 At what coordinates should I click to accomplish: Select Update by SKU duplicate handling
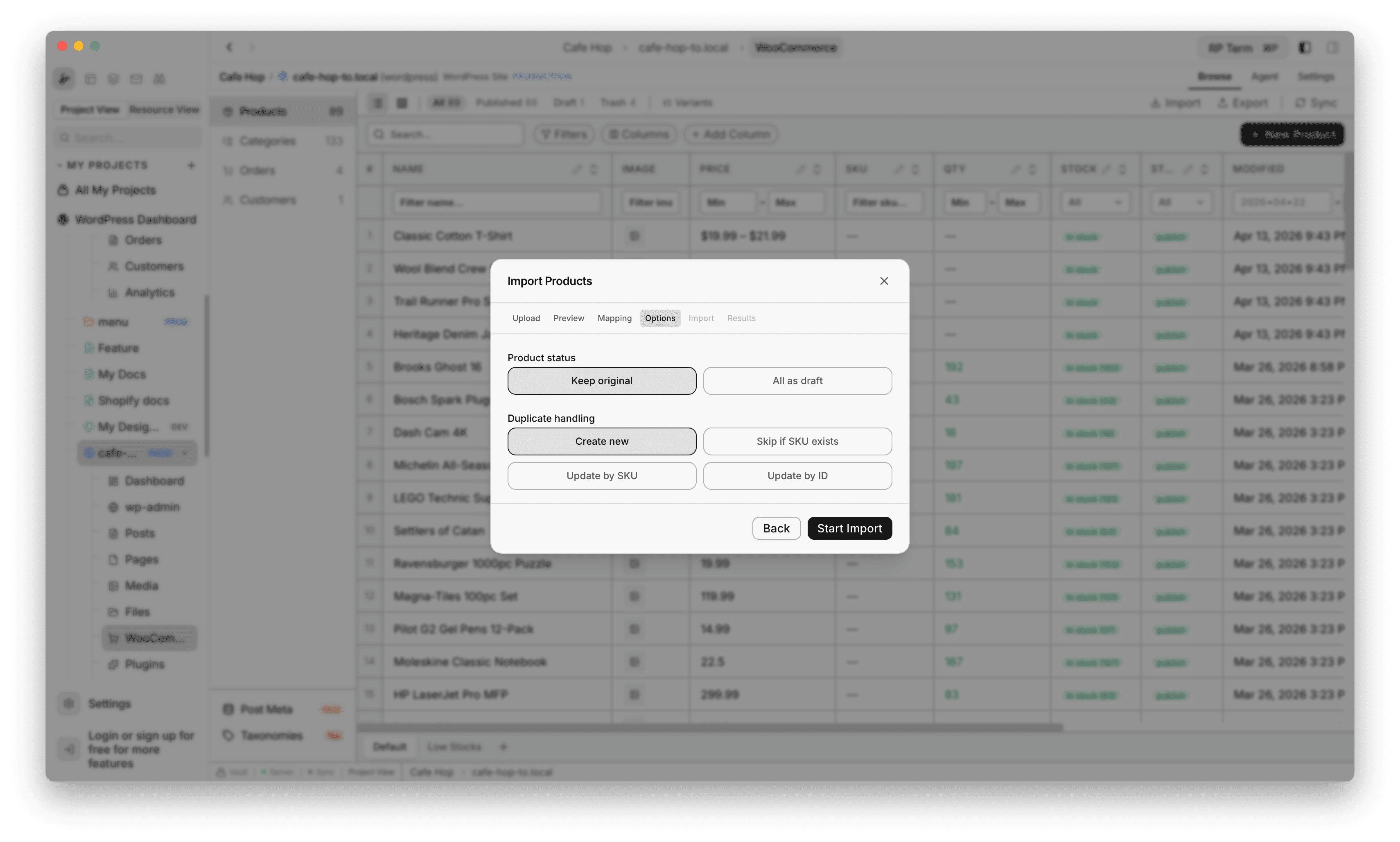point(602,475)
